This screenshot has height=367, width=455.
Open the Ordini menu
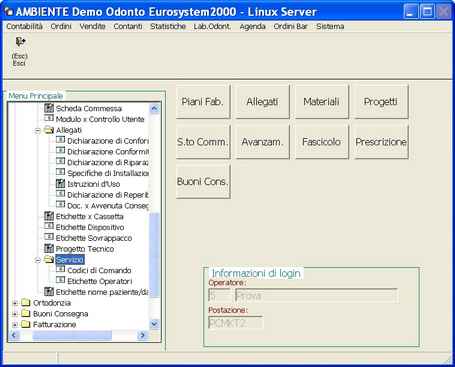click(61, 26)
